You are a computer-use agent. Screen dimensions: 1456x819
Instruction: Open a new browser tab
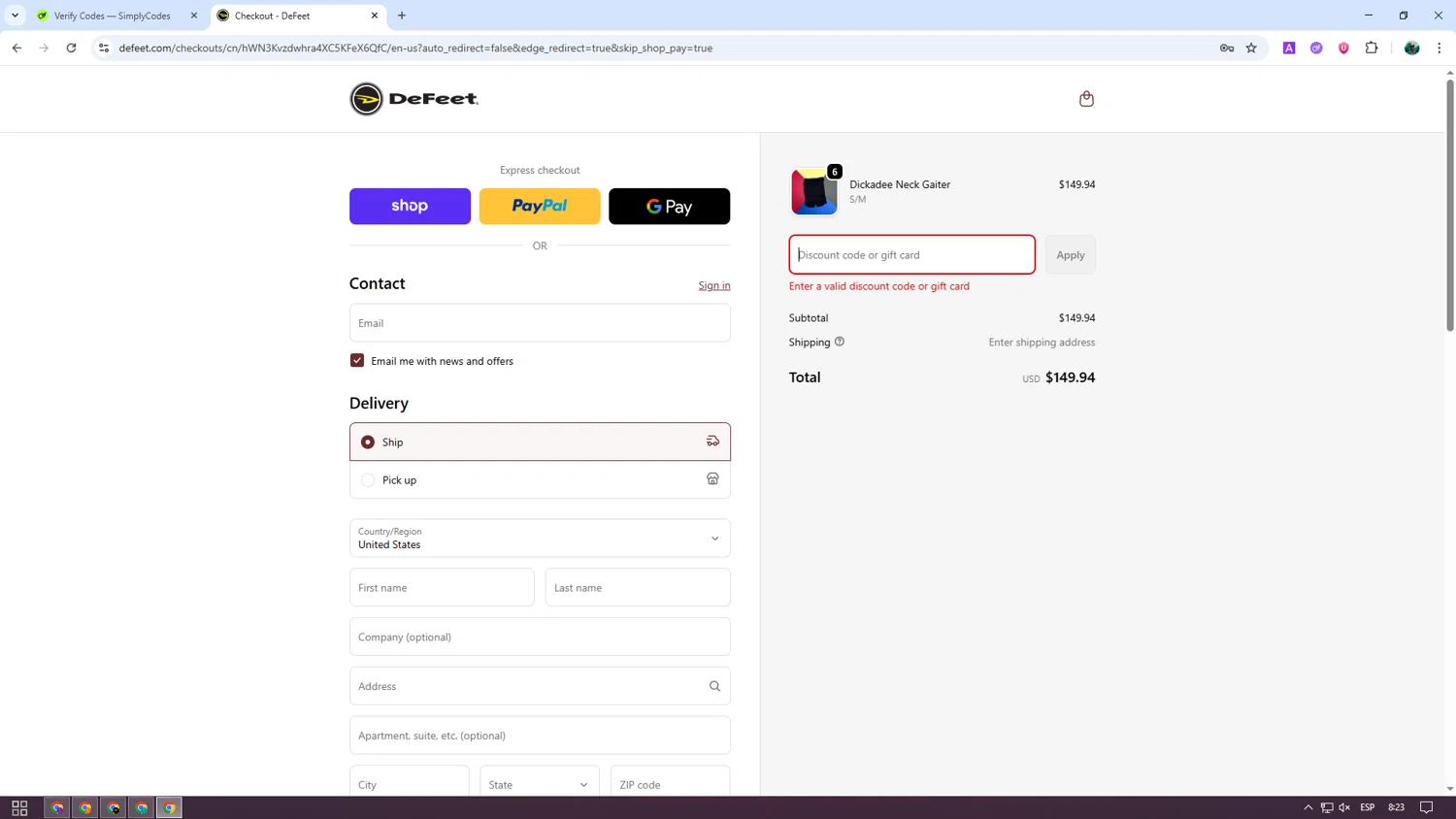point(402,16)
